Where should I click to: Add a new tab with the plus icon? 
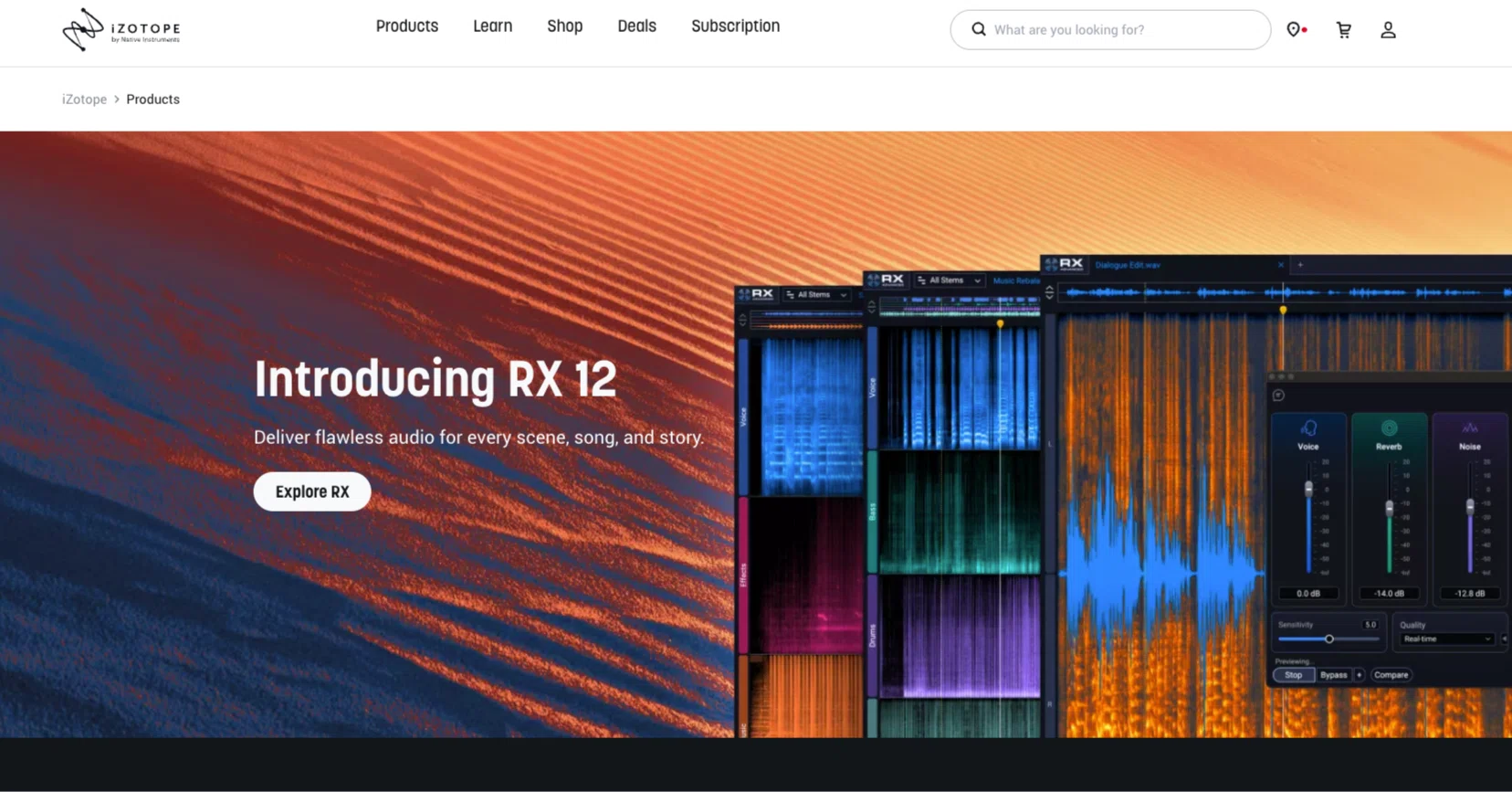click(1300, 265)
